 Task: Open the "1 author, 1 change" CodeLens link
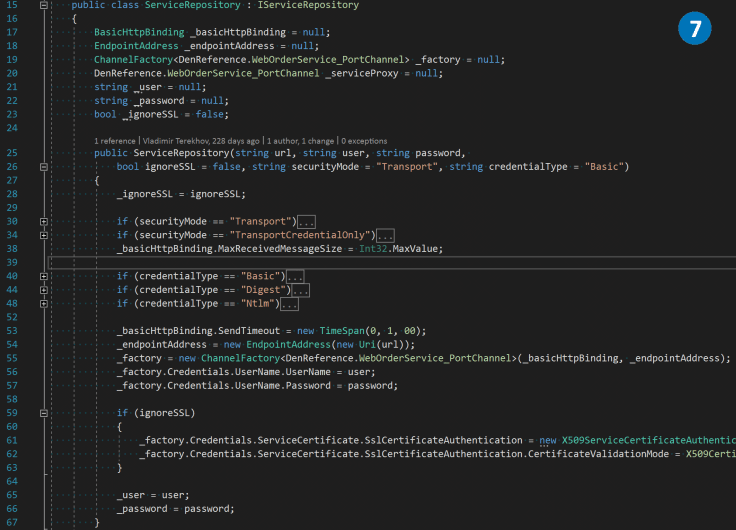[x=300, y=141]
